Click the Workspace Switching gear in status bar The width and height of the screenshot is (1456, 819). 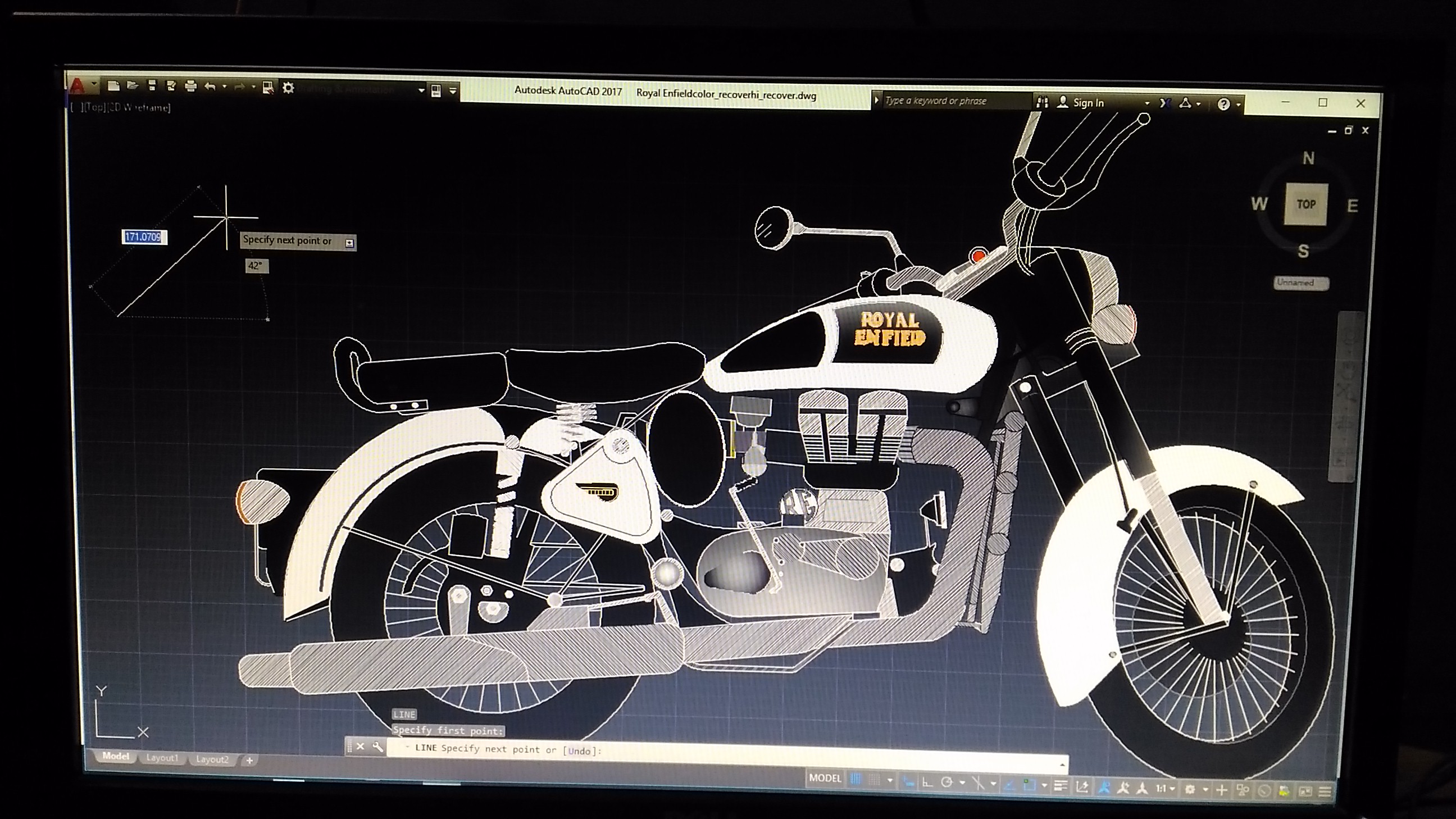tap(1190, 790)
